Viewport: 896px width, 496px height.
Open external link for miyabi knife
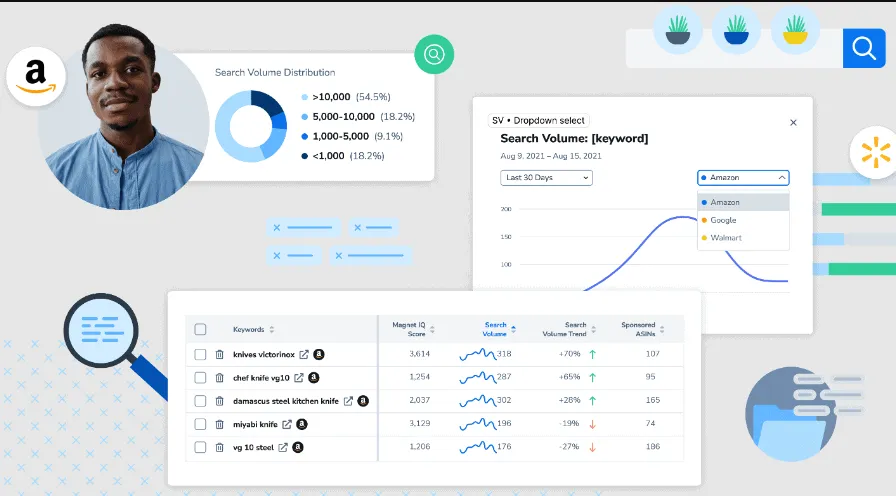pos(287,424)
